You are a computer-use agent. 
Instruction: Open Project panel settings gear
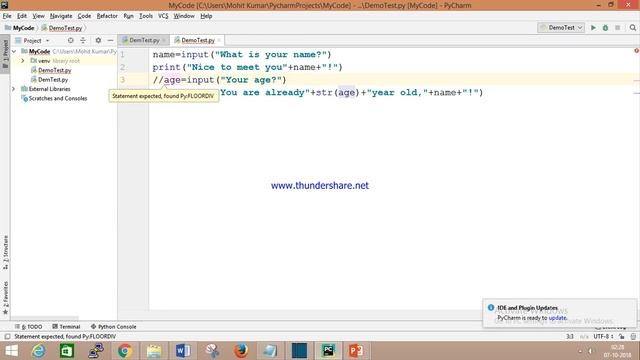(x=98, y=40)
